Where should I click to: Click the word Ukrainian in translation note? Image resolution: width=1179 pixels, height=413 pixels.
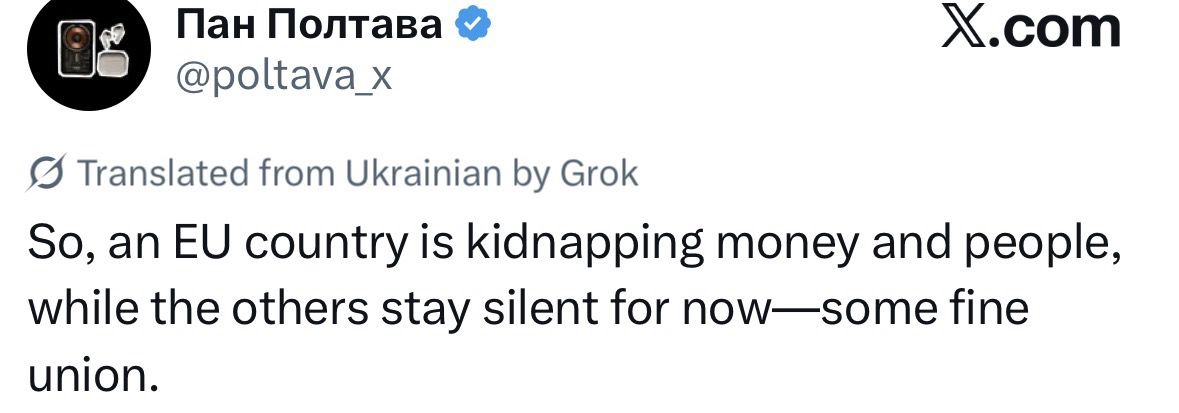pos(423,174)
